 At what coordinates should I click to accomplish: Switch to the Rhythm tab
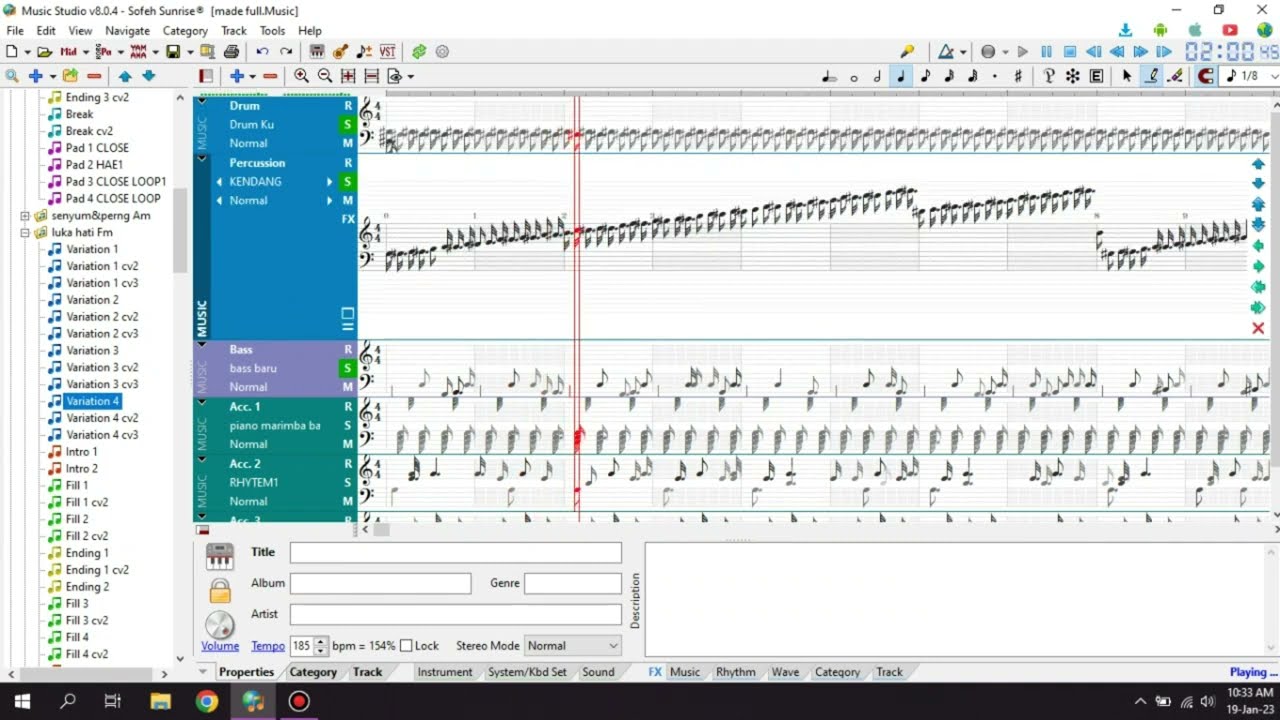pyautogui.click(x=736, y=672)
